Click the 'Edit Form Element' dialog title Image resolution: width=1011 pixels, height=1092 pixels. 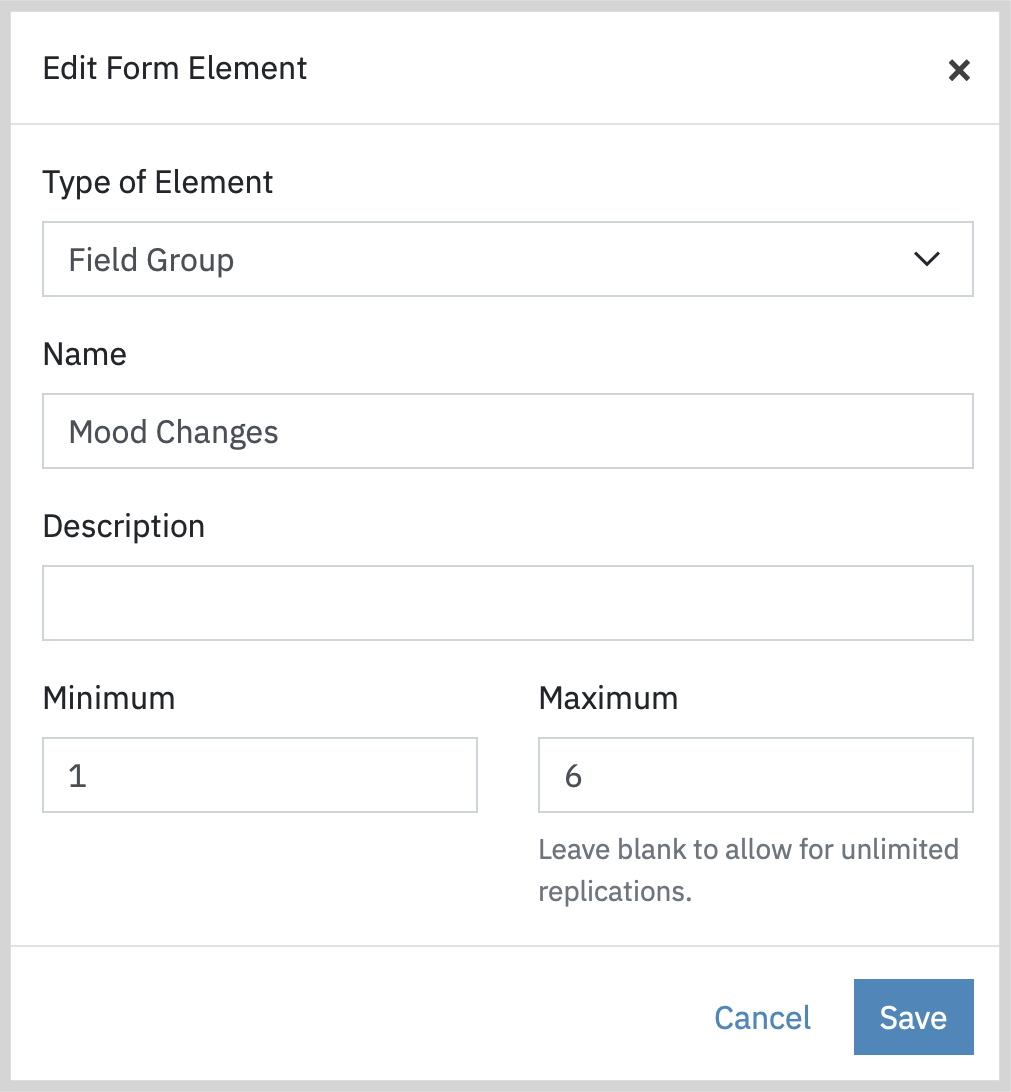point(175,68)
